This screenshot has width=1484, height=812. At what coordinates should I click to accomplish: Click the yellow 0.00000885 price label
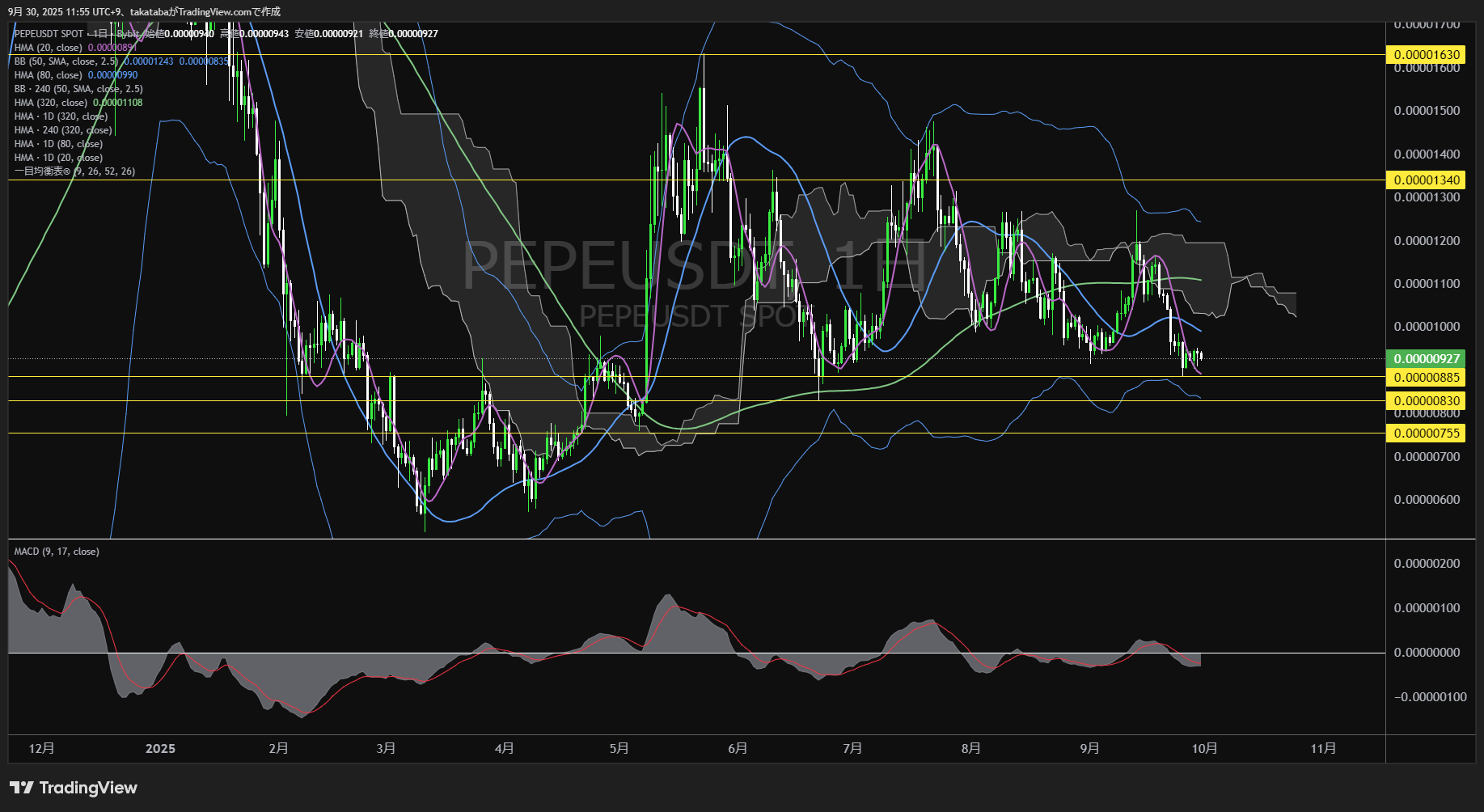pyautogui.click(x=1427, y=378)
